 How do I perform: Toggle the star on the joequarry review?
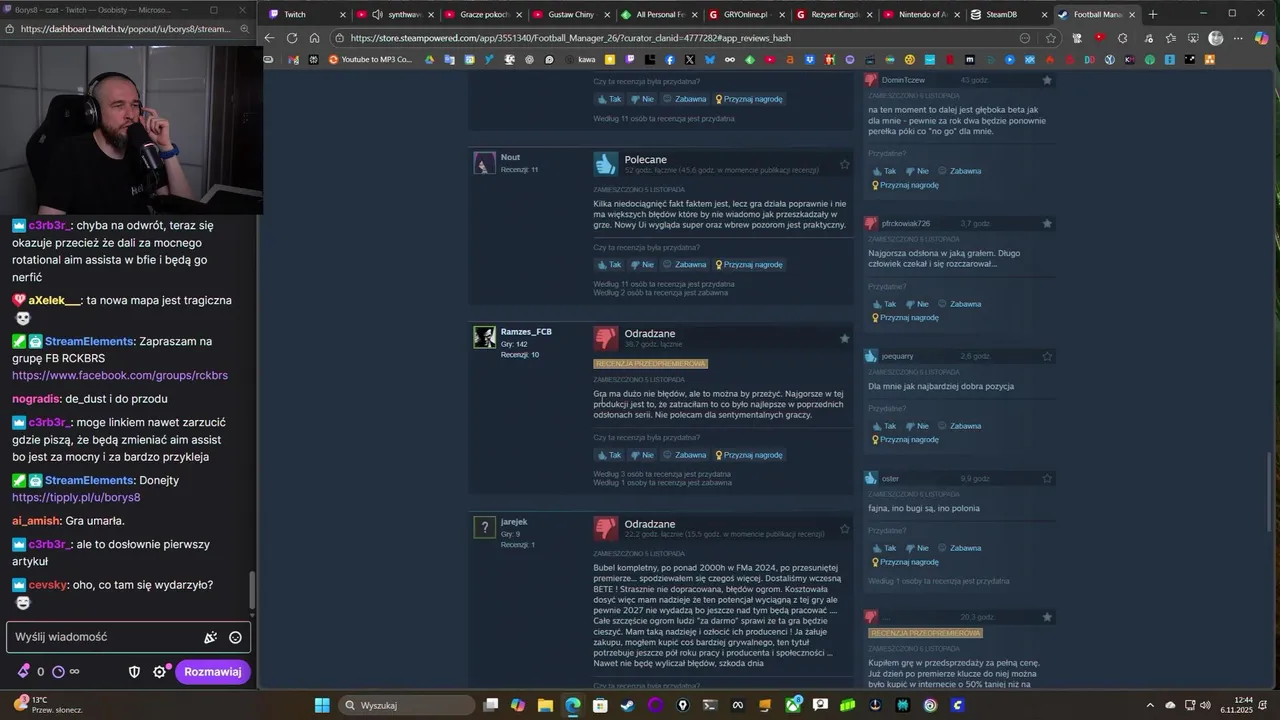pos(1047,356)
